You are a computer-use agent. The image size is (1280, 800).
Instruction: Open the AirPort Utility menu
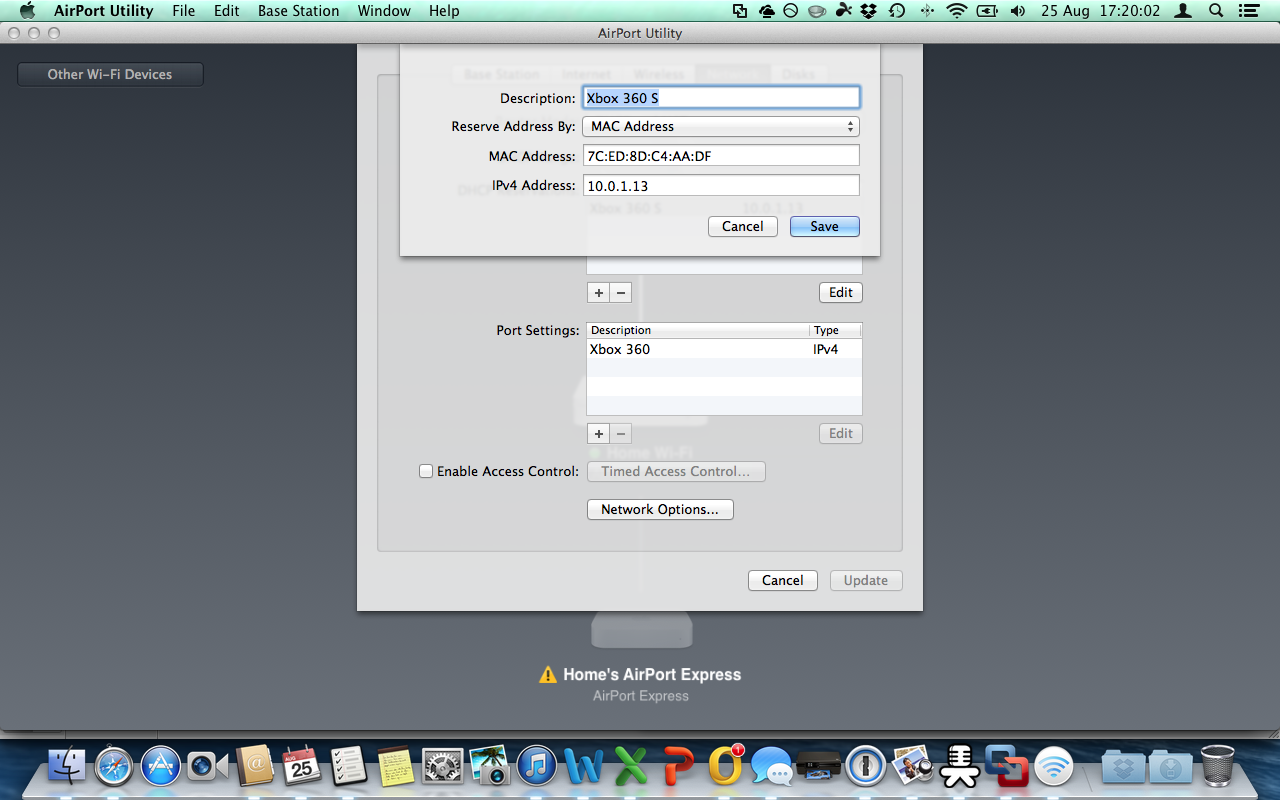tap(104, 11)
